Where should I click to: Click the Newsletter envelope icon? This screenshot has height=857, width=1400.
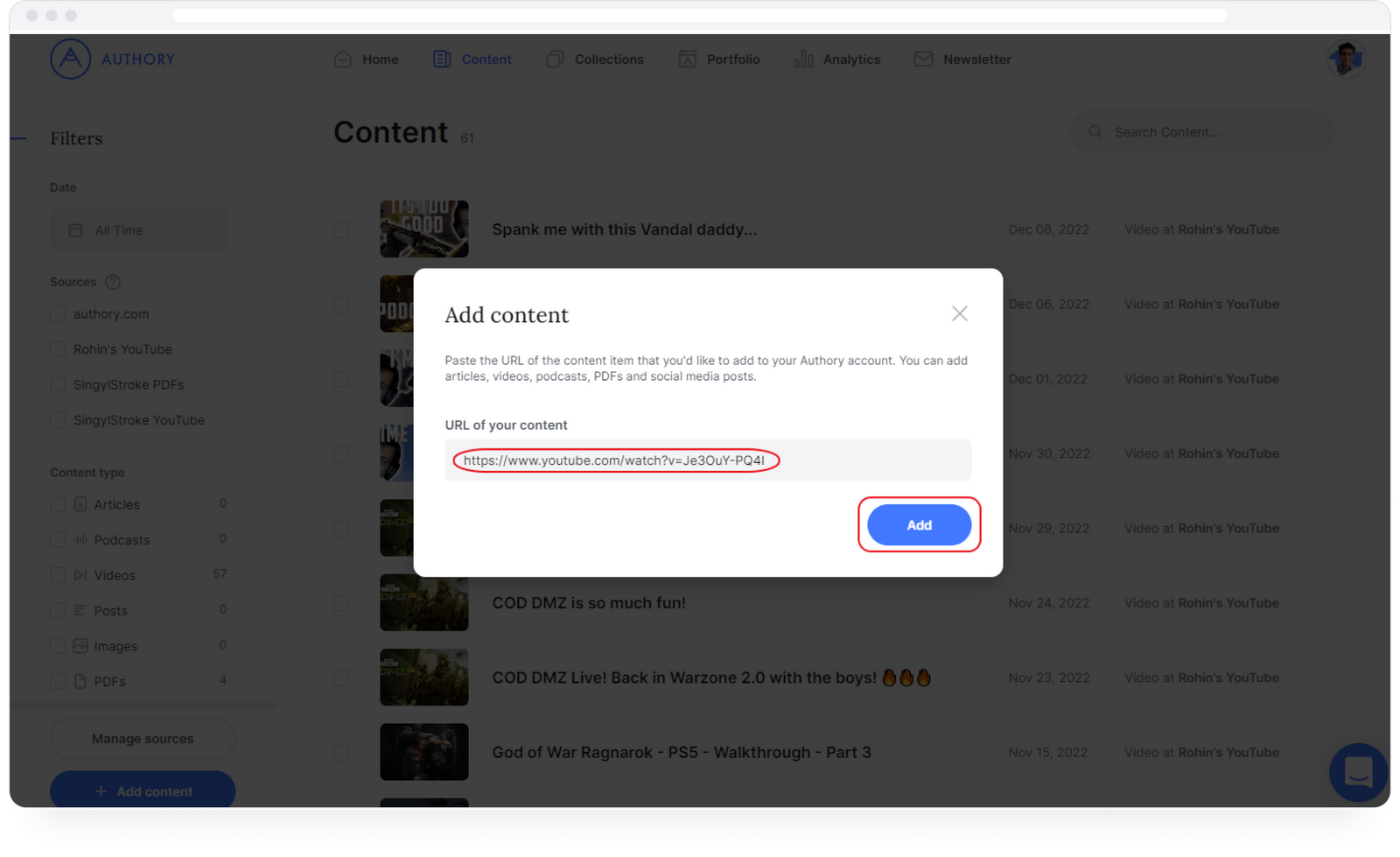click(x=923, y=59)
